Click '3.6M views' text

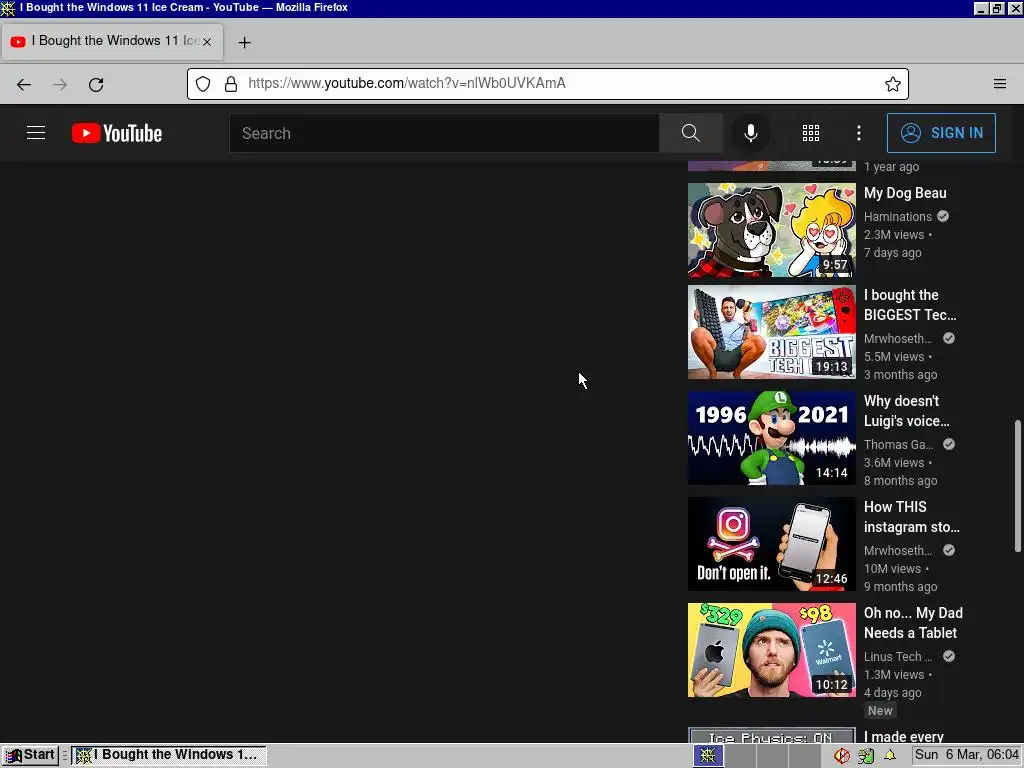894,462
